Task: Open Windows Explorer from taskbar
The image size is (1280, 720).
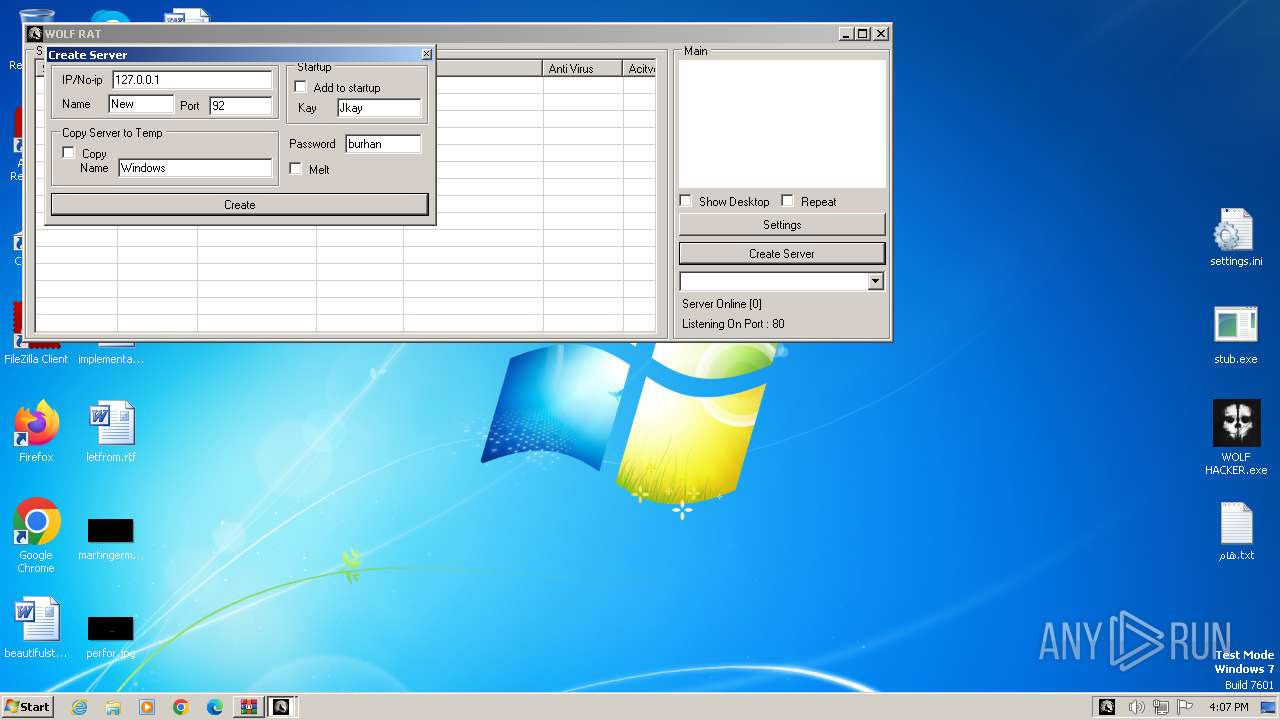Action: point(113,707)
